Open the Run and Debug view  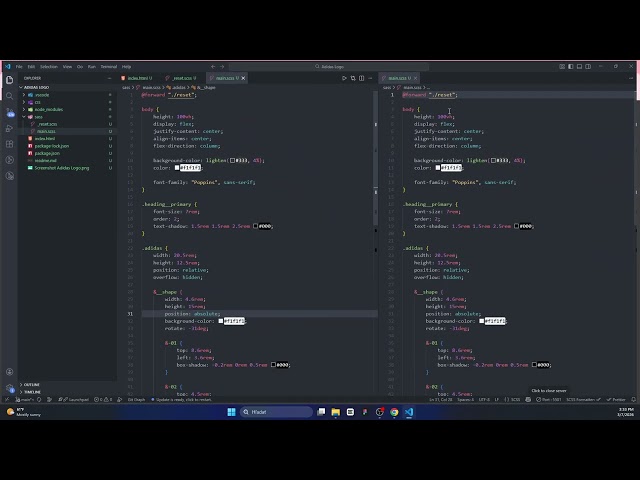(9, 128)
